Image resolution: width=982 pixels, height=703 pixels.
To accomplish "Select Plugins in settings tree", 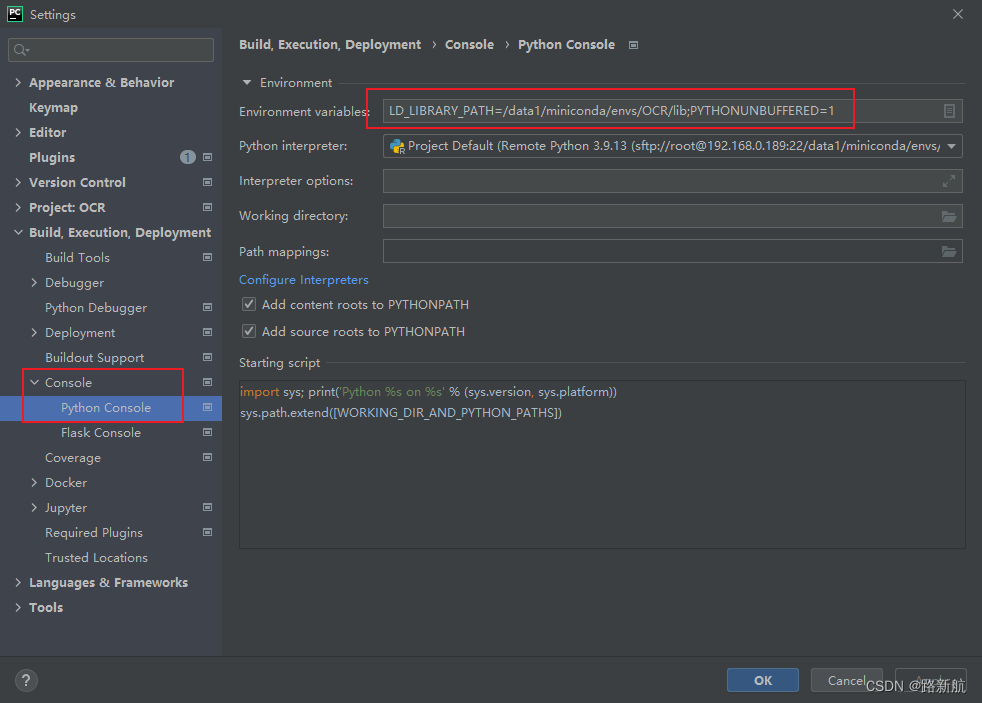I will 52,158.
